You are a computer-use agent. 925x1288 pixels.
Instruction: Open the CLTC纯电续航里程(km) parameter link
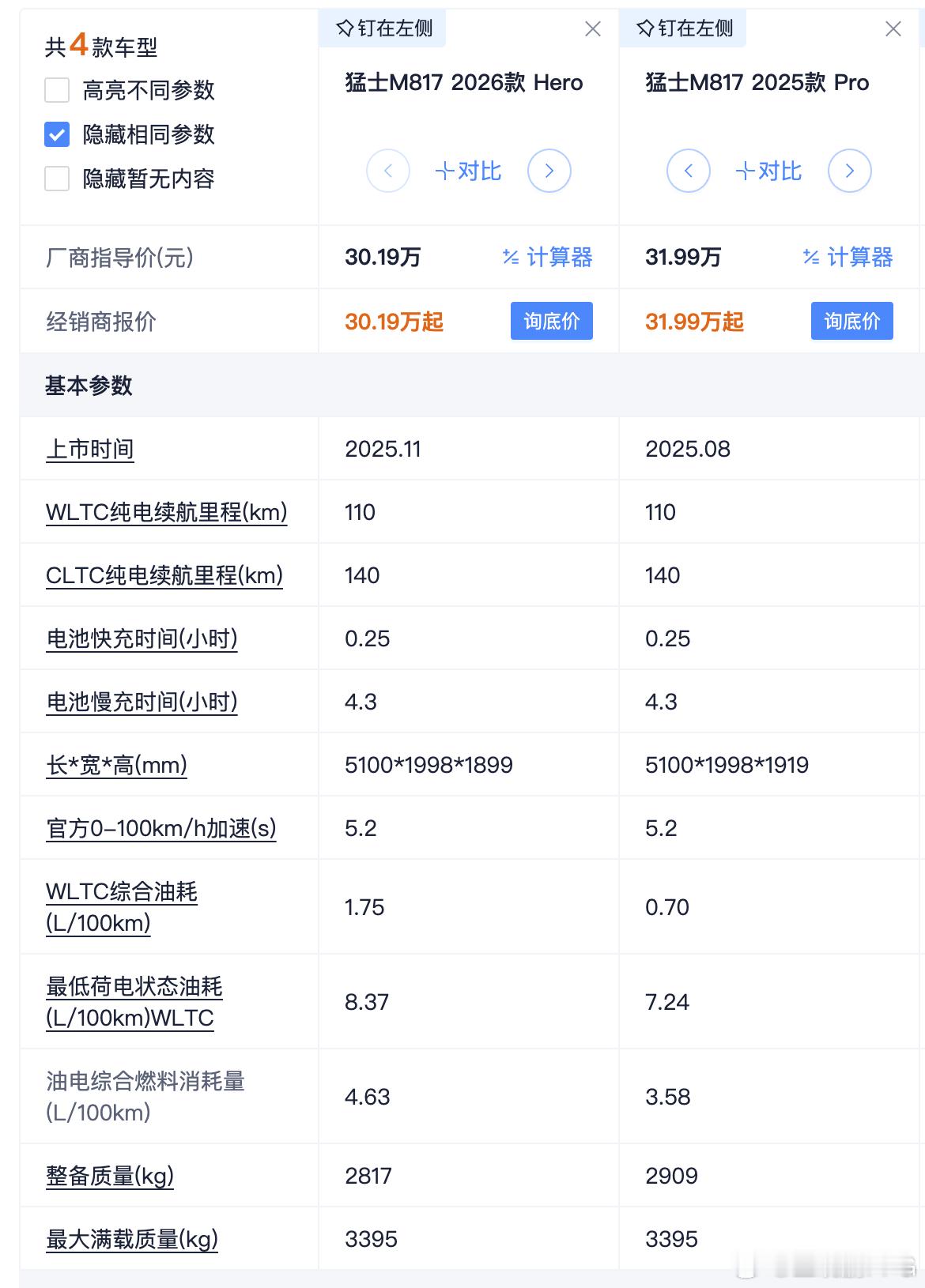tap(164, 575)
